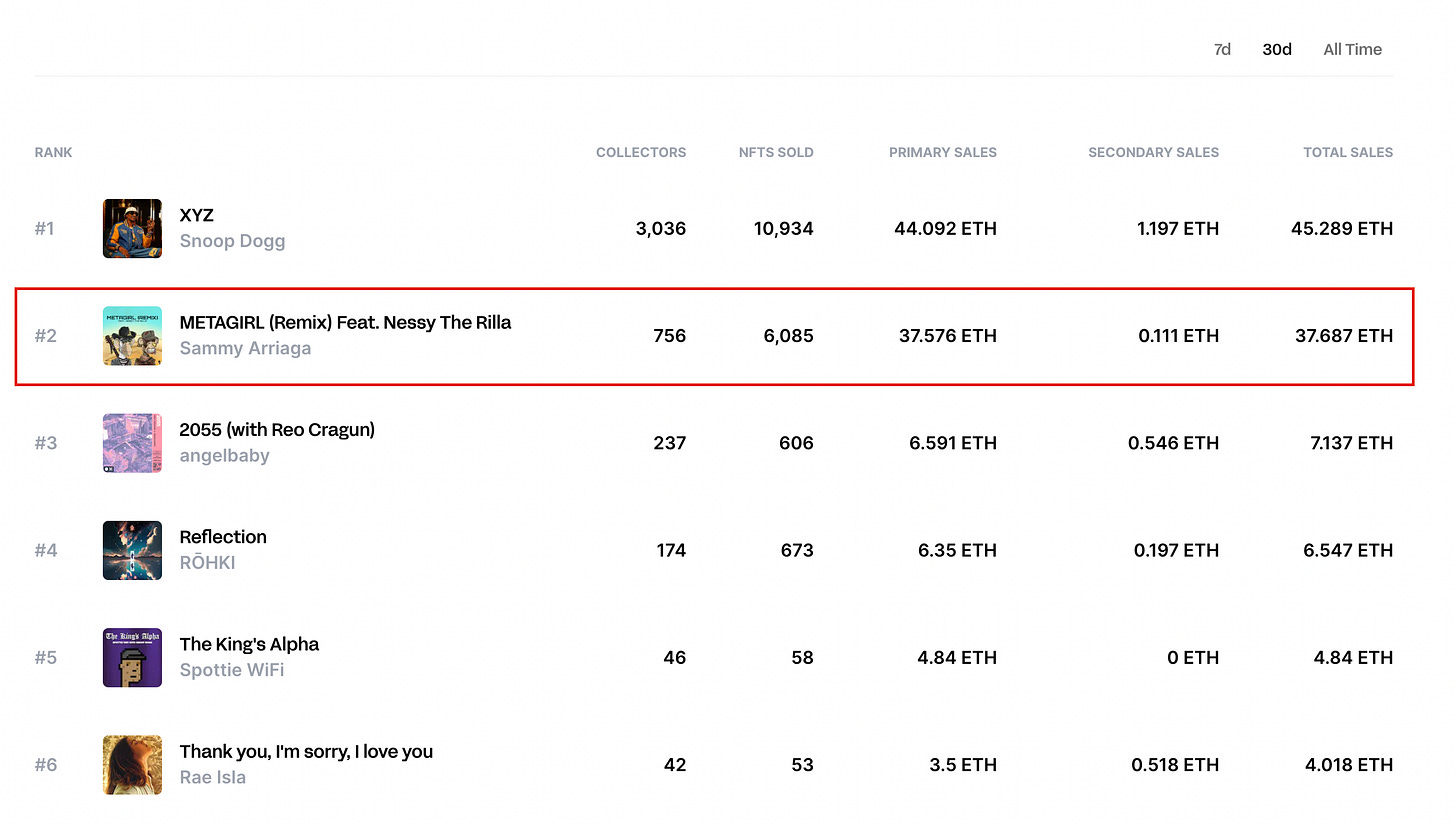1456x826 pixels.
Task: Select rank #6 label
Action: click(x=46, y=765)
